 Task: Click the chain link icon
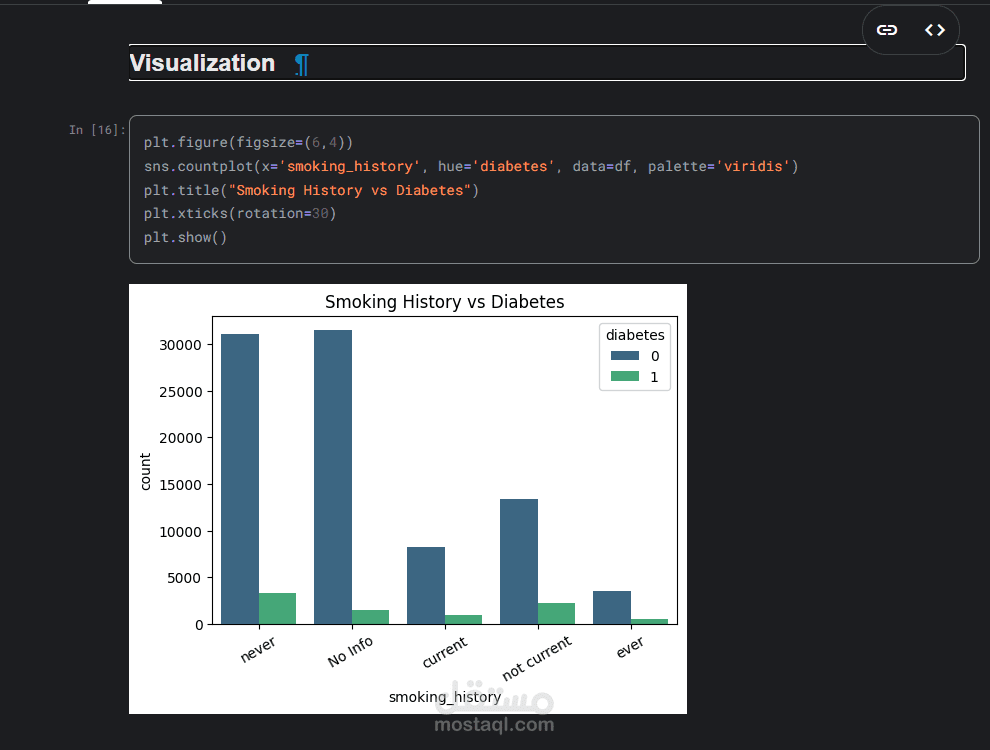[x=887, y=30]
